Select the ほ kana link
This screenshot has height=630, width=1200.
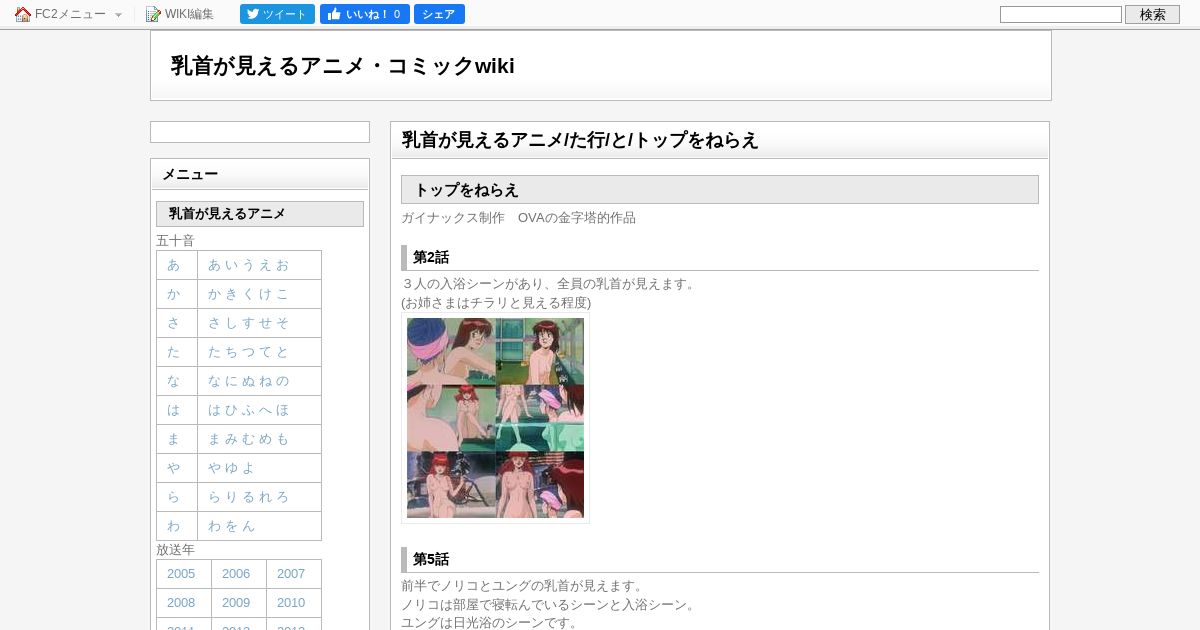click(x=282, y=410)
